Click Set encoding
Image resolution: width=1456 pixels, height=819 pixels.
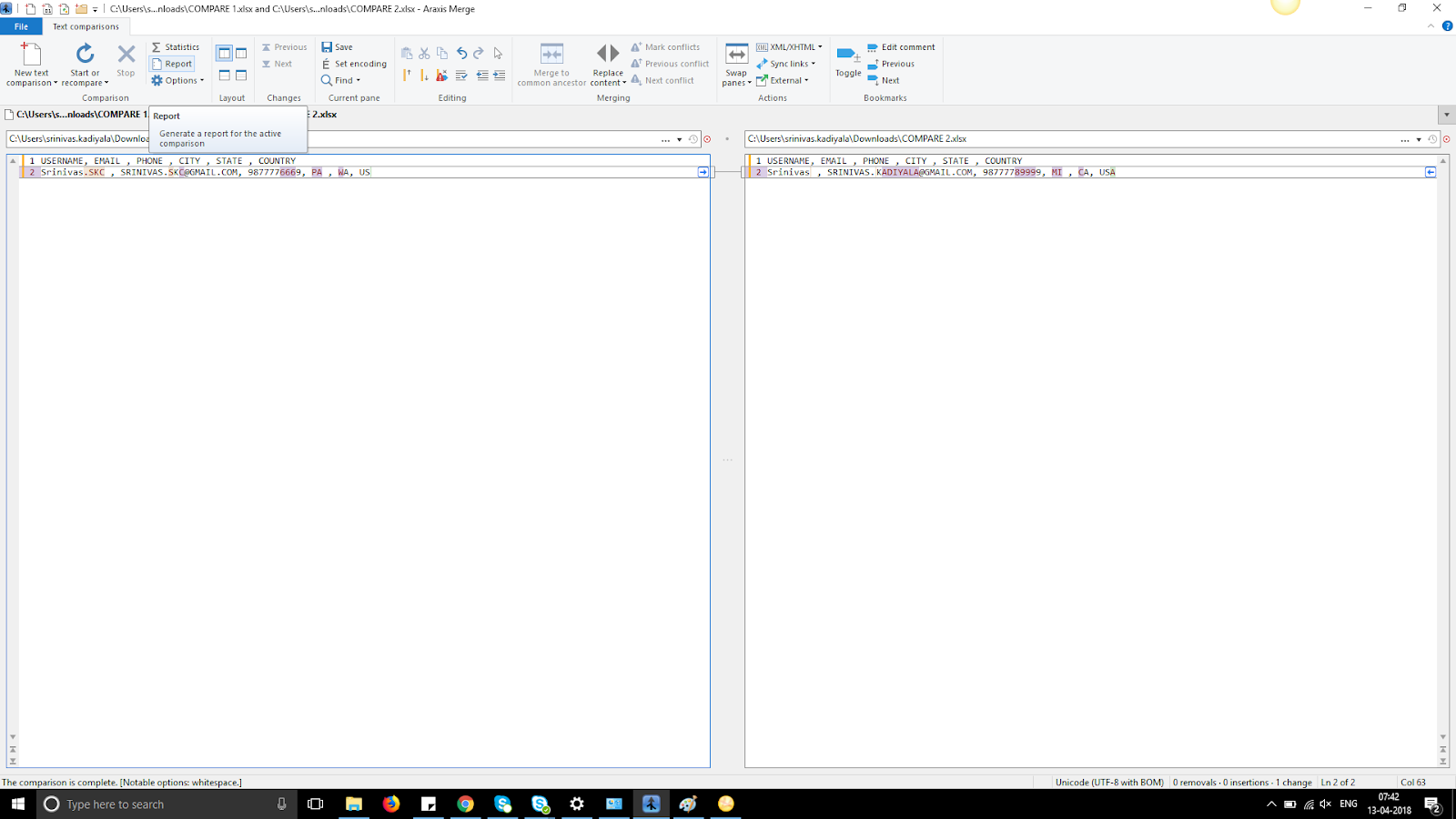pos(354,64)
